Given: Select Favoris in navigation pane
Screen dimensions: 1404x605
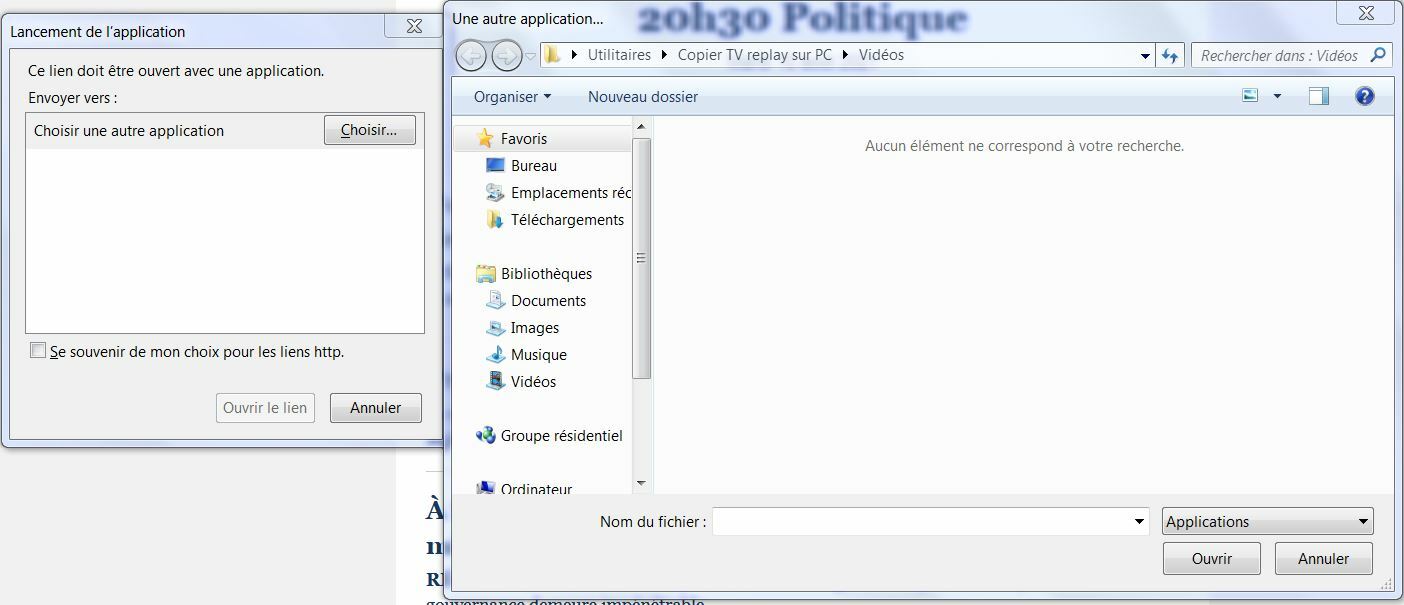Looking at the screenshot, I should (524, 139).
